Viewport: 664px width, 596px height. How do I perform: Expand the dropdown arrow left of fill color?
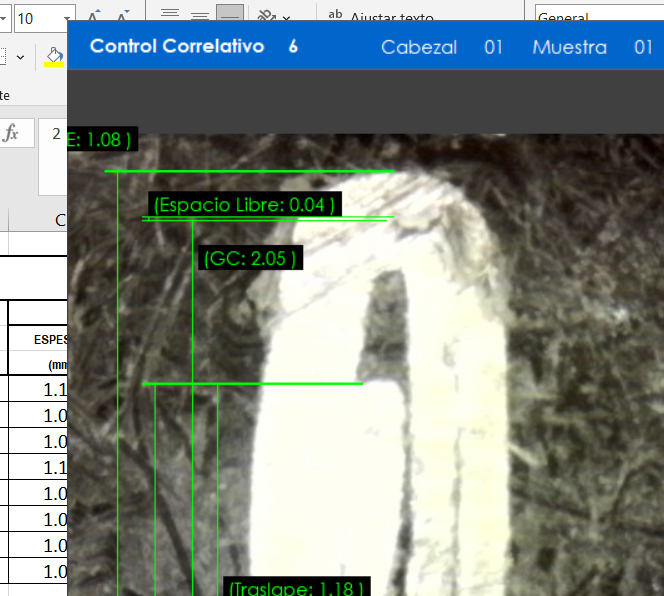[x=21, y=58]
